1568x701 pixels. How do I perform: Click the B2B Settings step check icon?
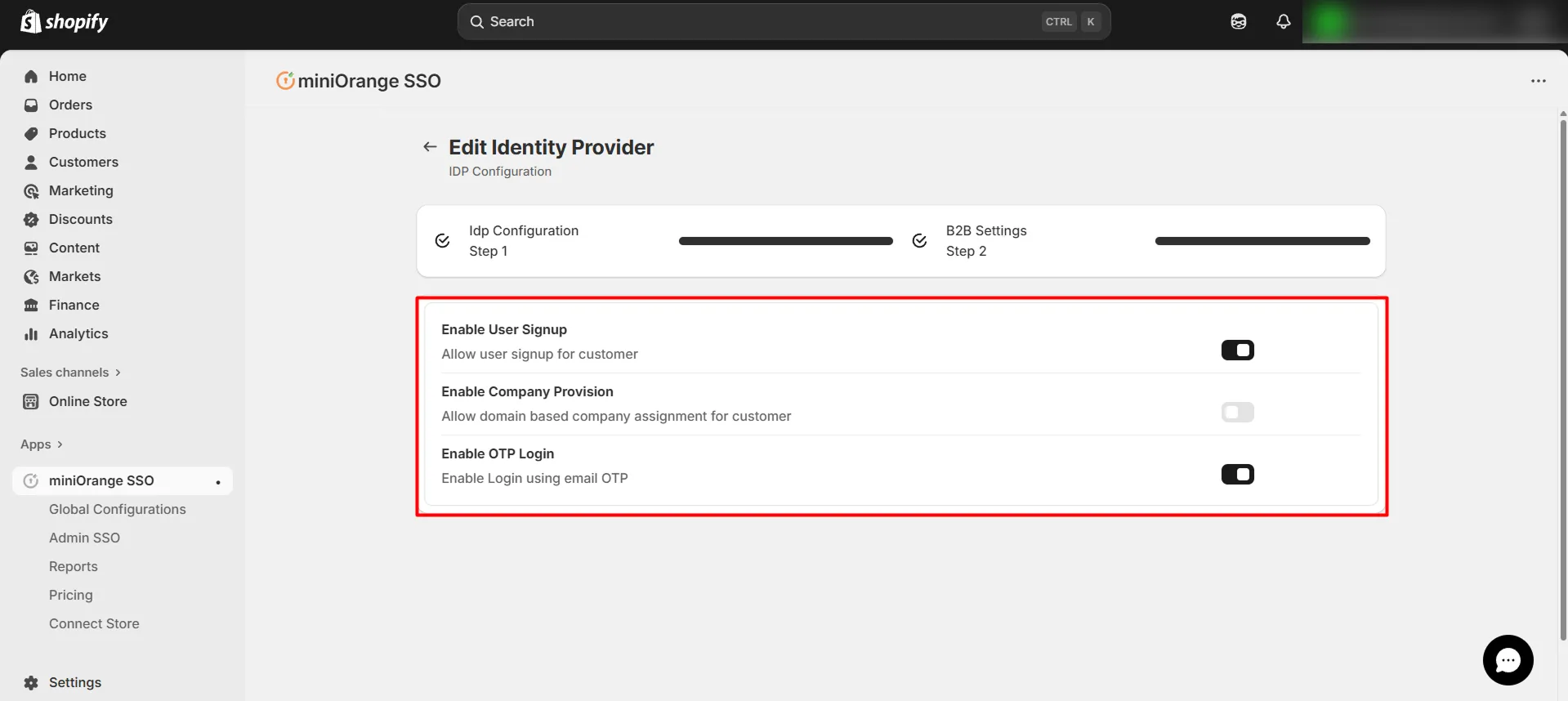(x=919, y=241)
